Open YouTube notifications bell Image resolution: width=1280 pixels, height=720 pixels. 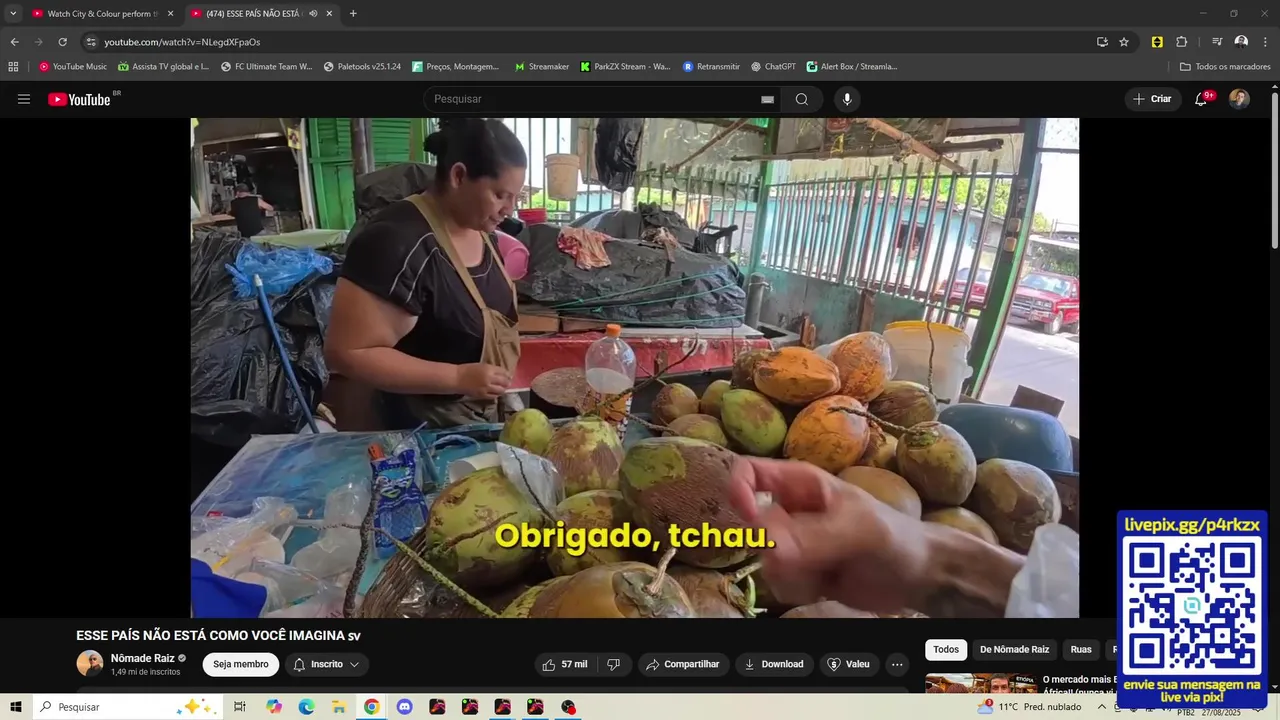pyautogui.click(x=1201, y=99)
